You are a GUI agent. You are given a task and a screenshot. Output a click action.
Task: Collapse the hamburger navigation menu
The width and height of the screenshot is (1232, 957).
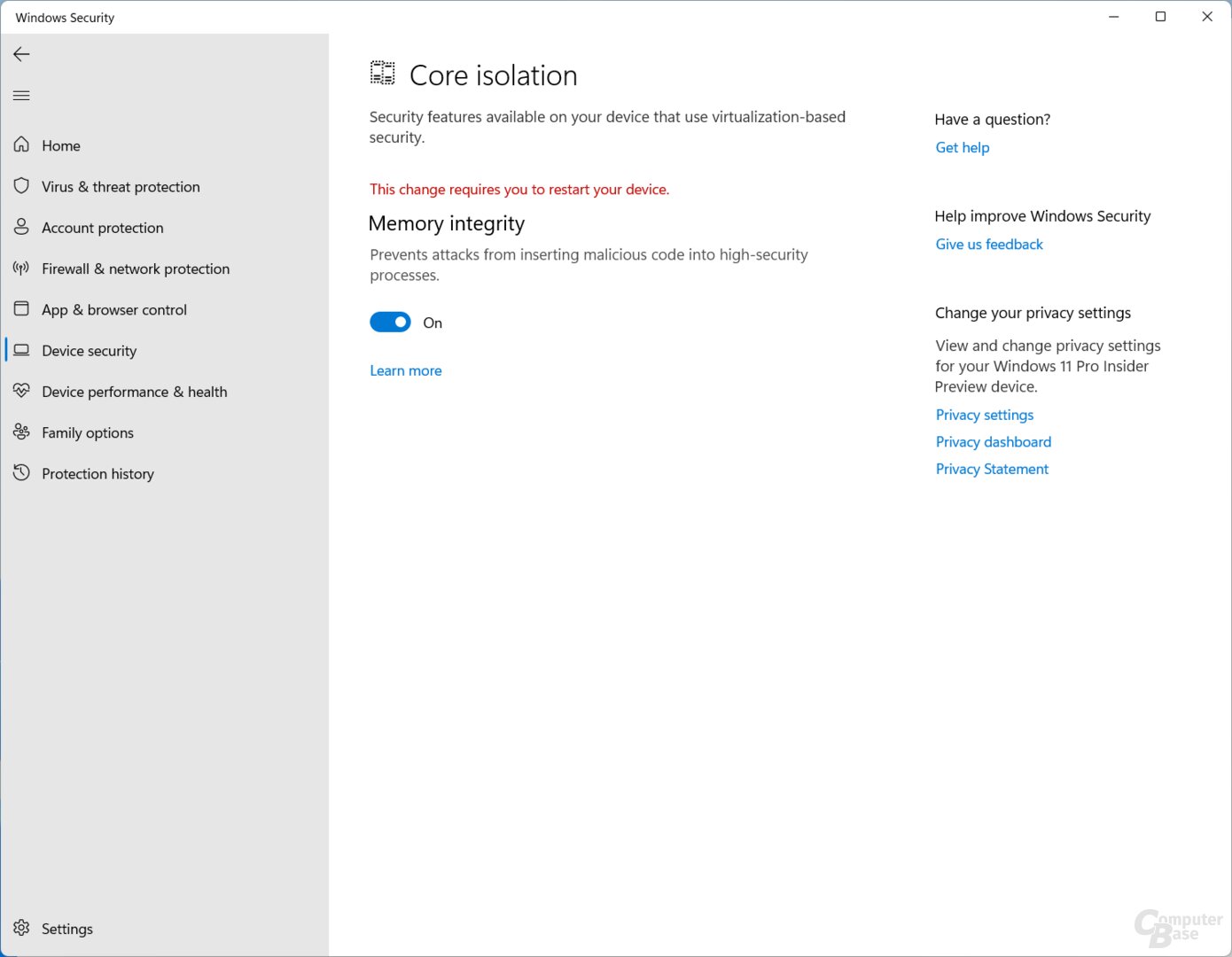[x=22, y=96]
